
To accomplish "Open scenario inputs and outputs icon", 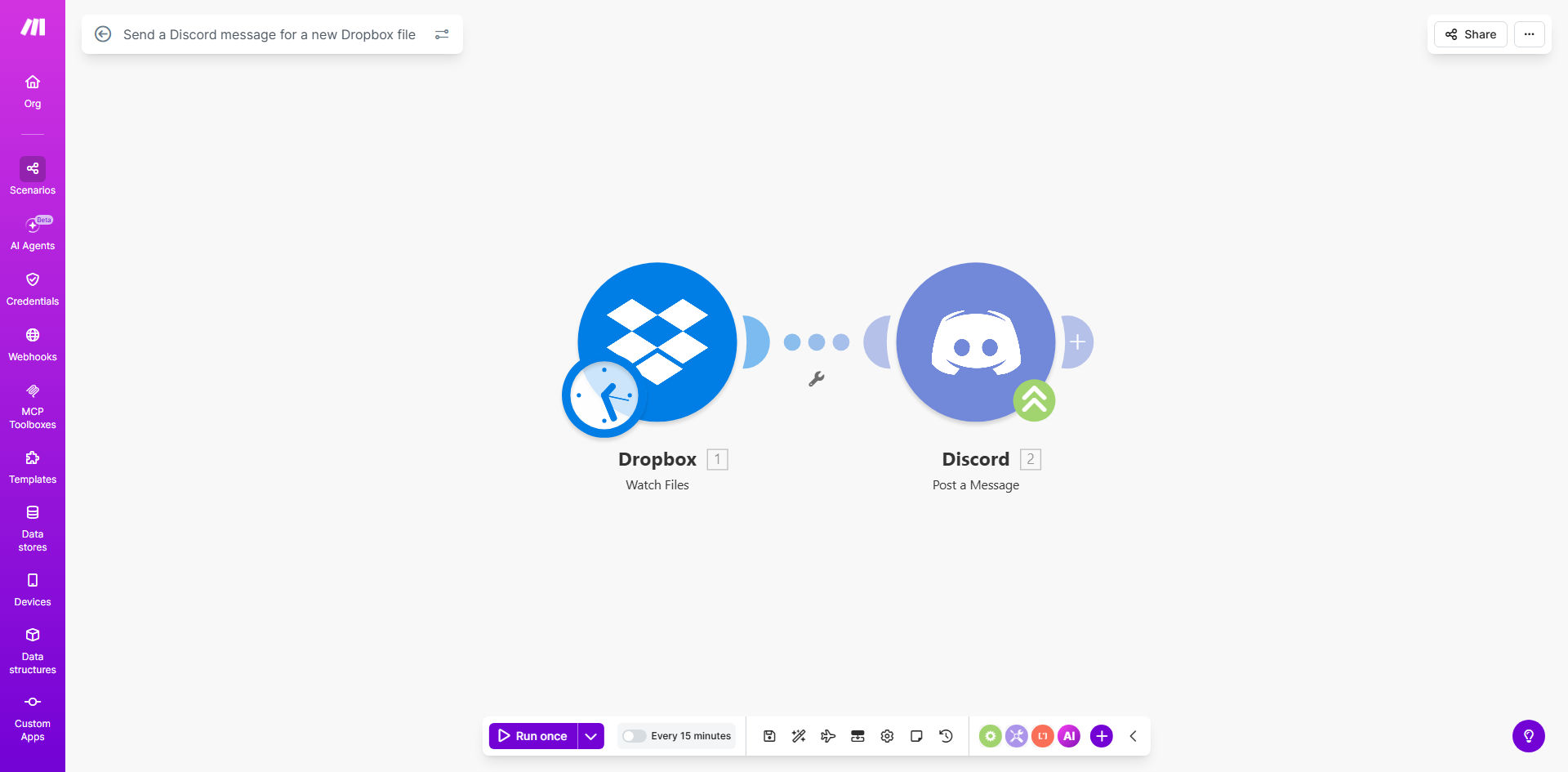I will coord(857,736).
